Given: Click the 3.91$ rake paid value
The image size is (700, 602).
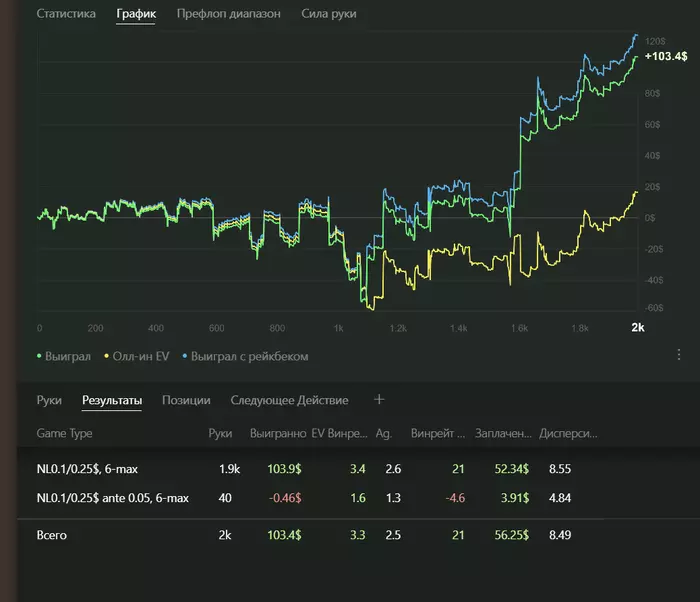Looking at the screenshot, I should coord(515,497).
